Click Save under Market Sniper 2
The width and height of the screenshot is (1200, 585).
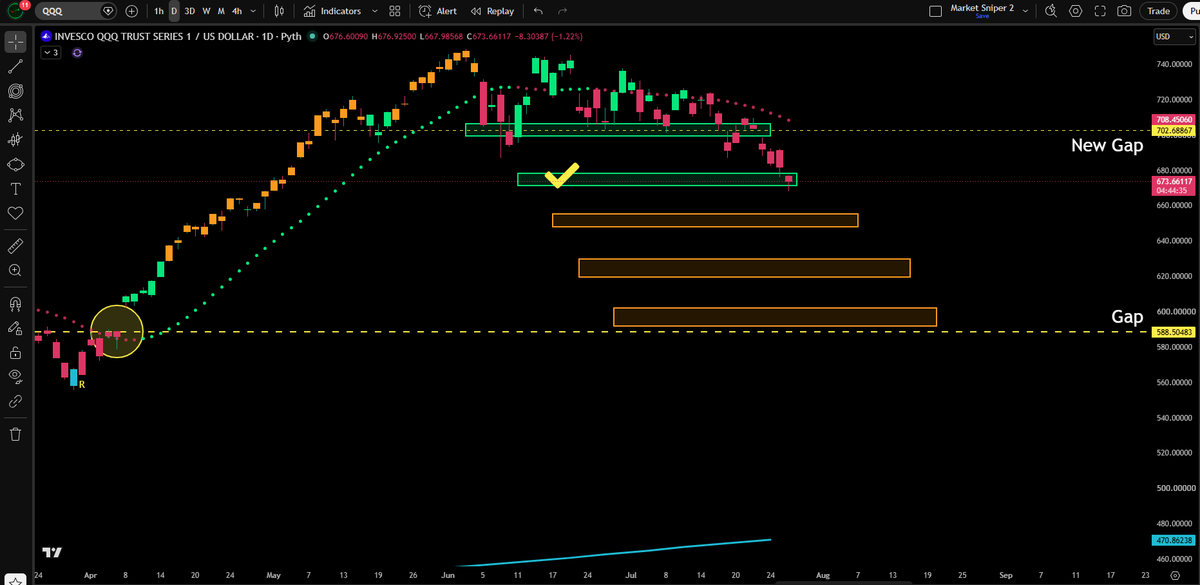coord(982,16)
